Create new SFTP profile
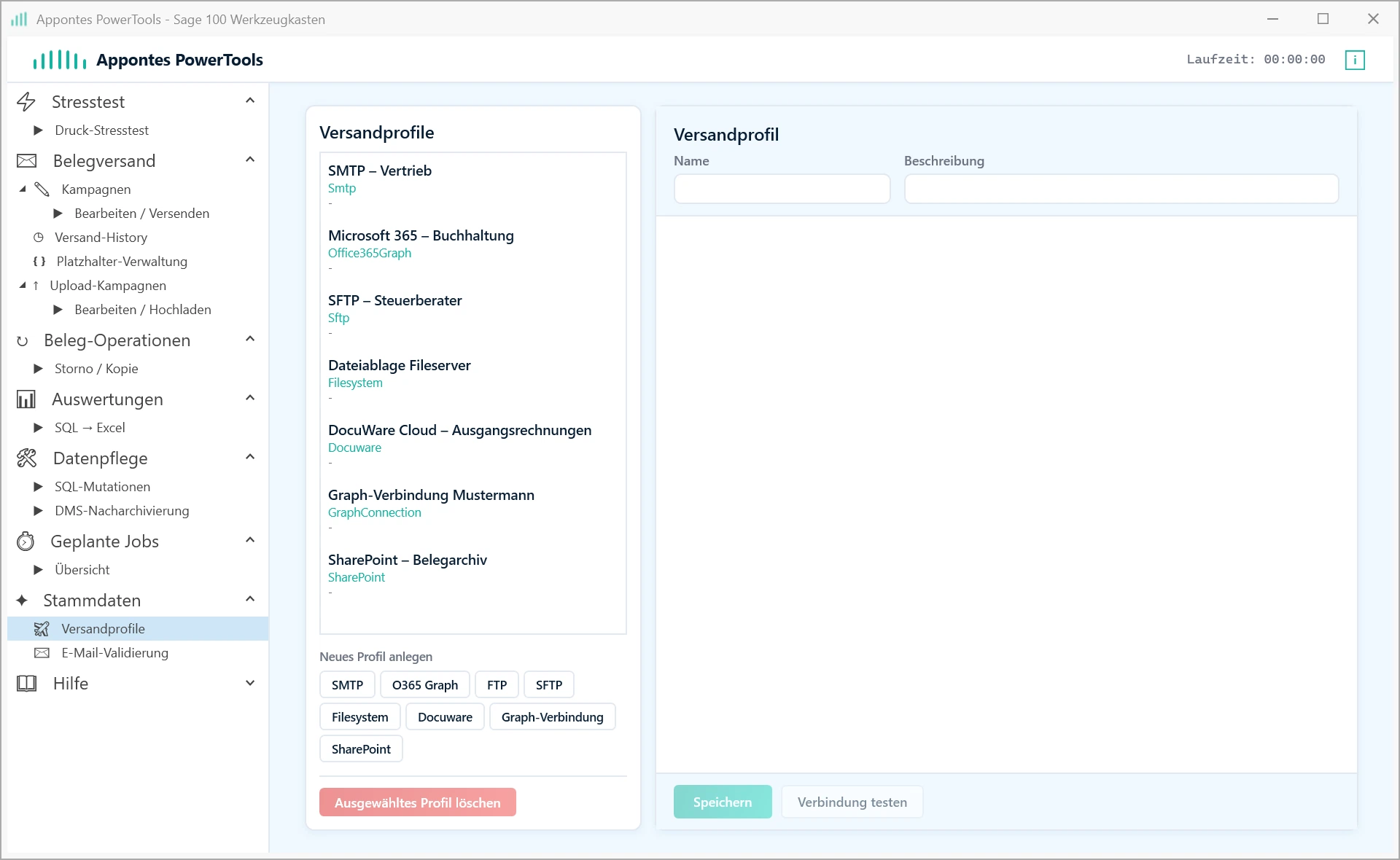 click(549, 685)
